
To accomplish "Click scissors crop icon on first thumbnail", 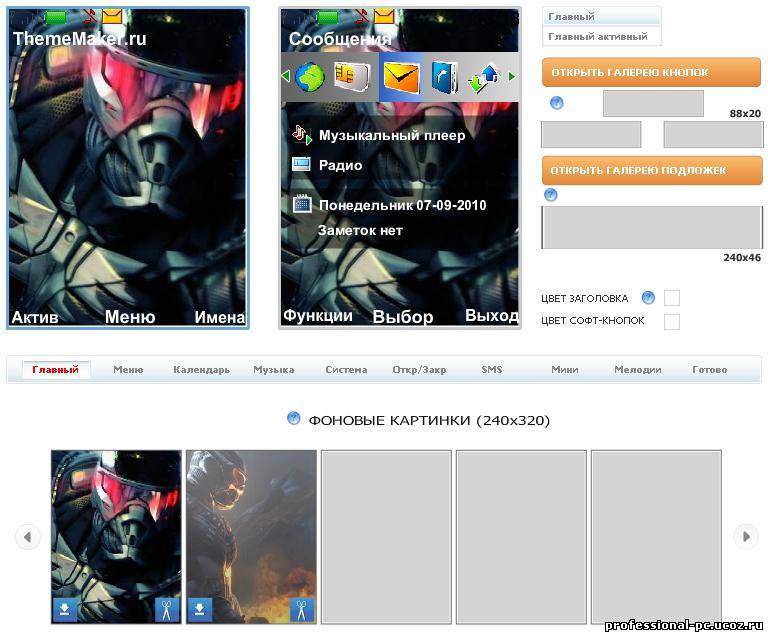I will pos(167,610).
